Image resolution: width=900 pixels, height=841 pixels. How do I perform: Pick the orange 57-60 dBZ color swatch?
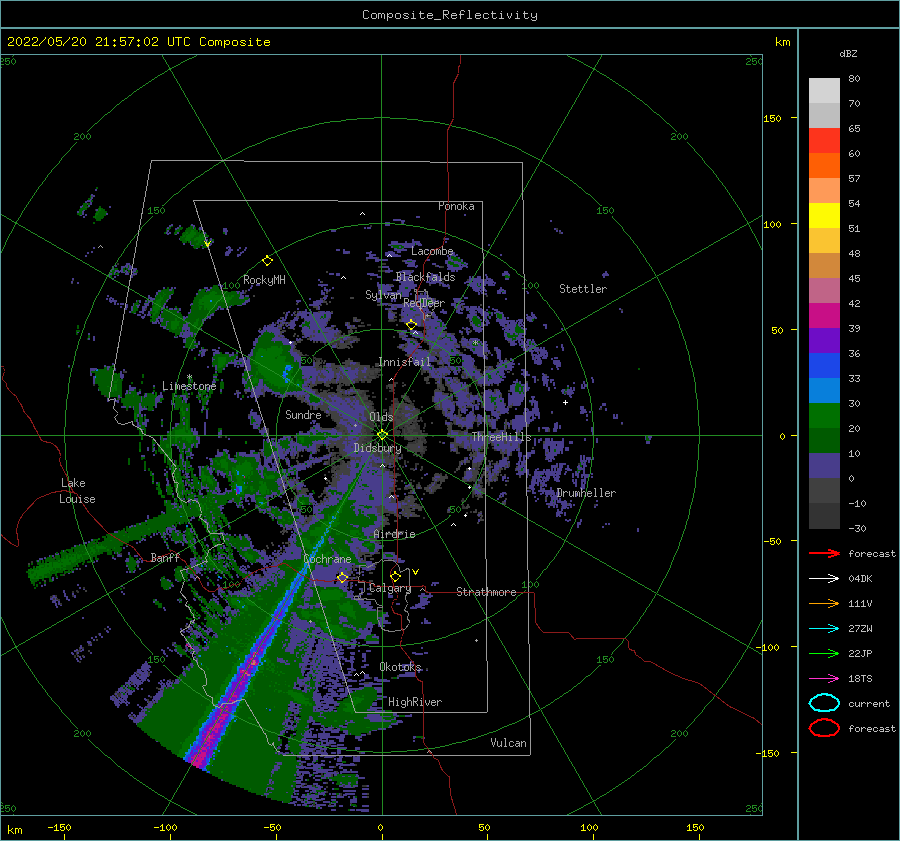(824, 166)
